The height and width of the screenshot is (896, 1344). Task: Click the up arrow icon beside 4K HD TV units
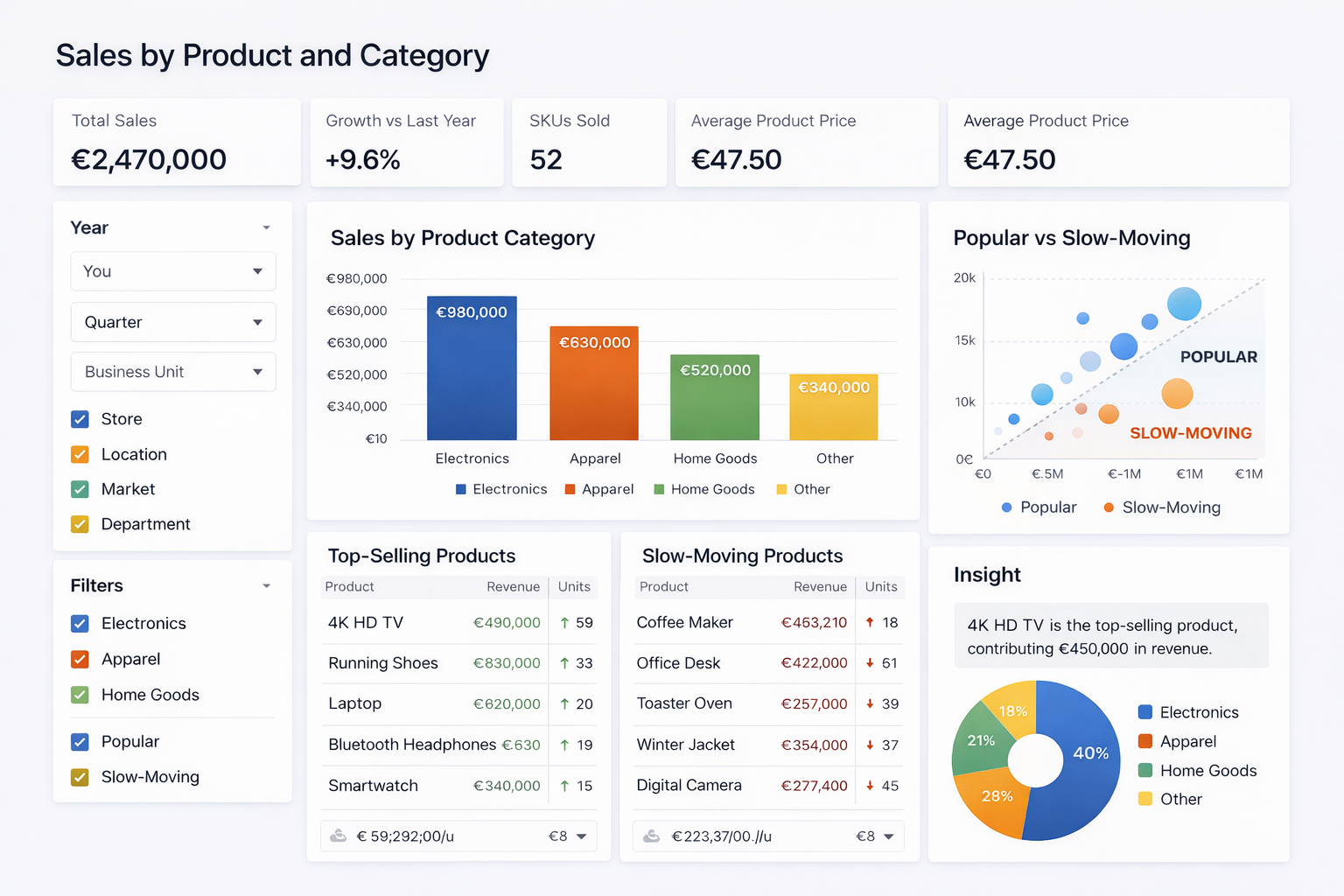click(x=565, y=623)
